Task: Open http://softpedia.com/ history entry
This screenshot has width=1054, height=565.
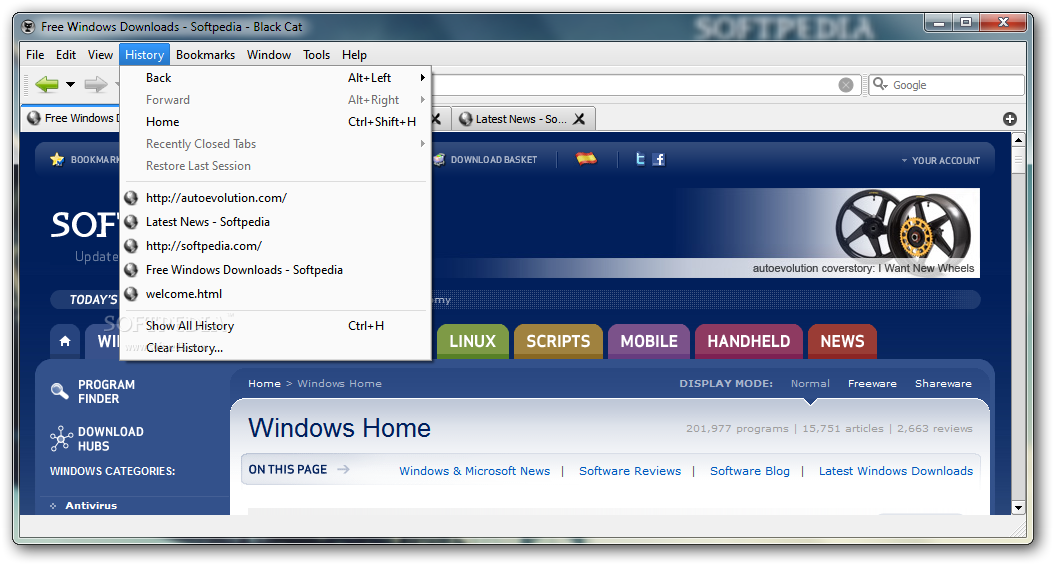Action: [x=276, y=246]
